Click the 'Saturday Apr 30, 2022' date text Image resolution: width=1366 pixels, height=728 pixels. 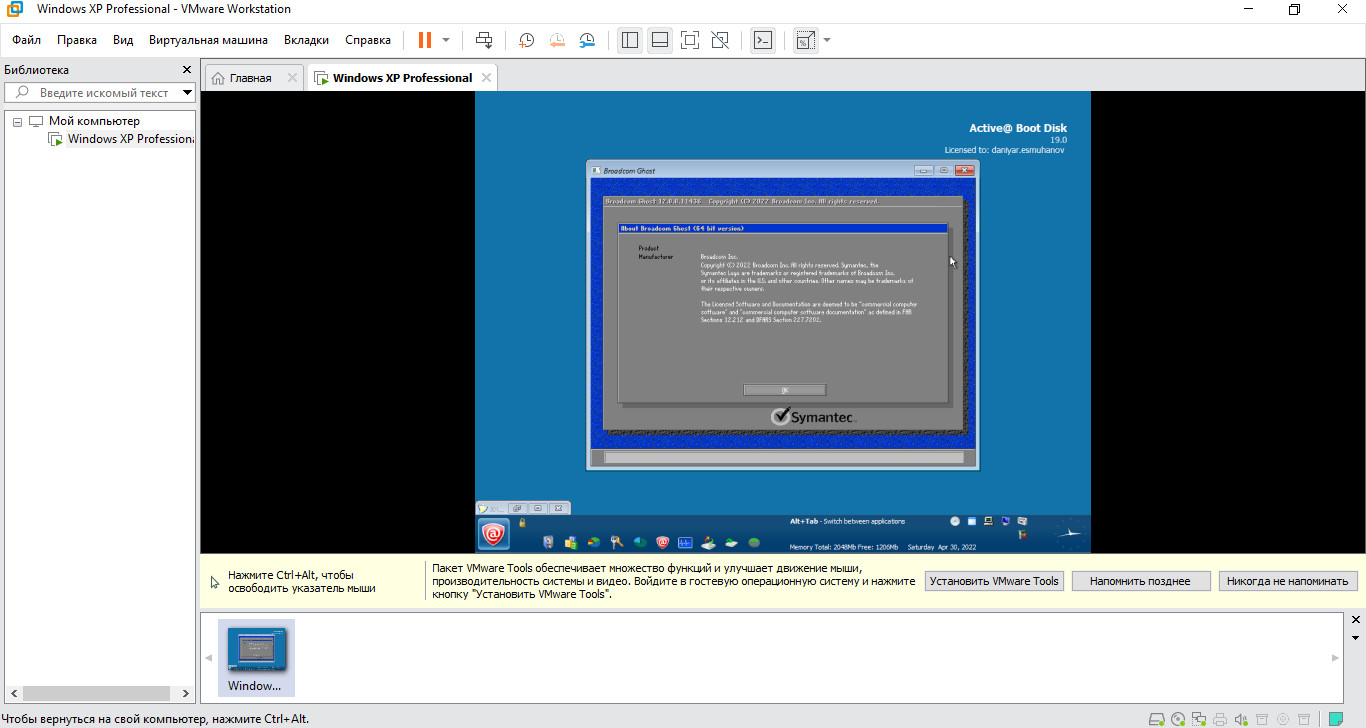tap(942, 547)
